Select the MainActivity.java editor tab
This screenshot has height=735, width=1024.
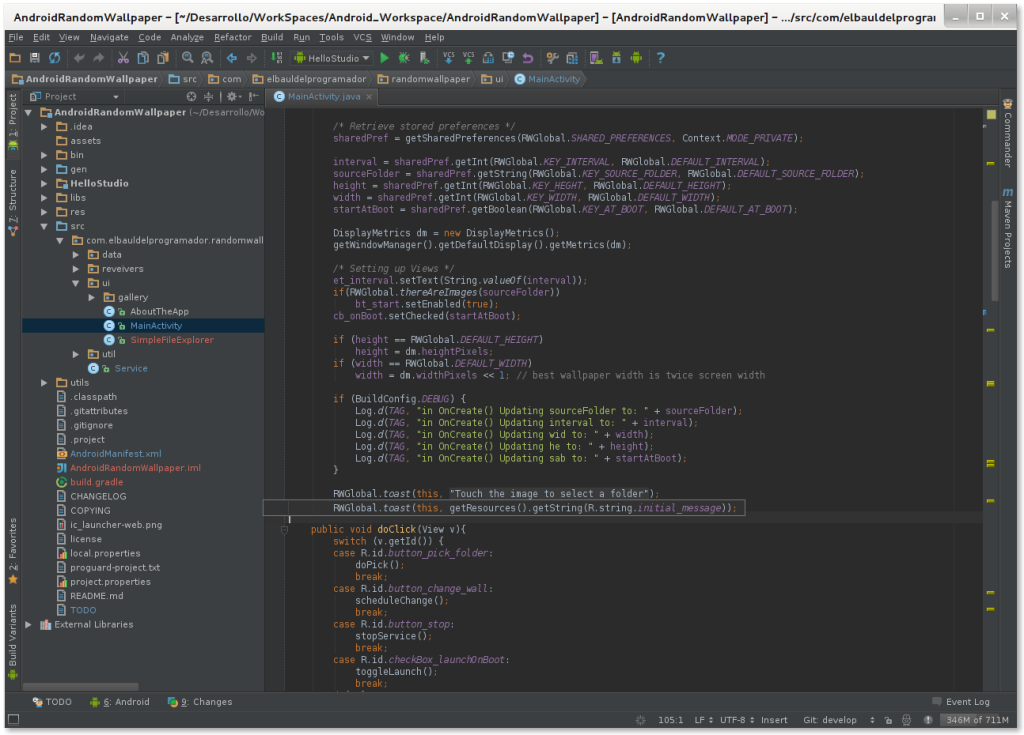tap(323, 97)
